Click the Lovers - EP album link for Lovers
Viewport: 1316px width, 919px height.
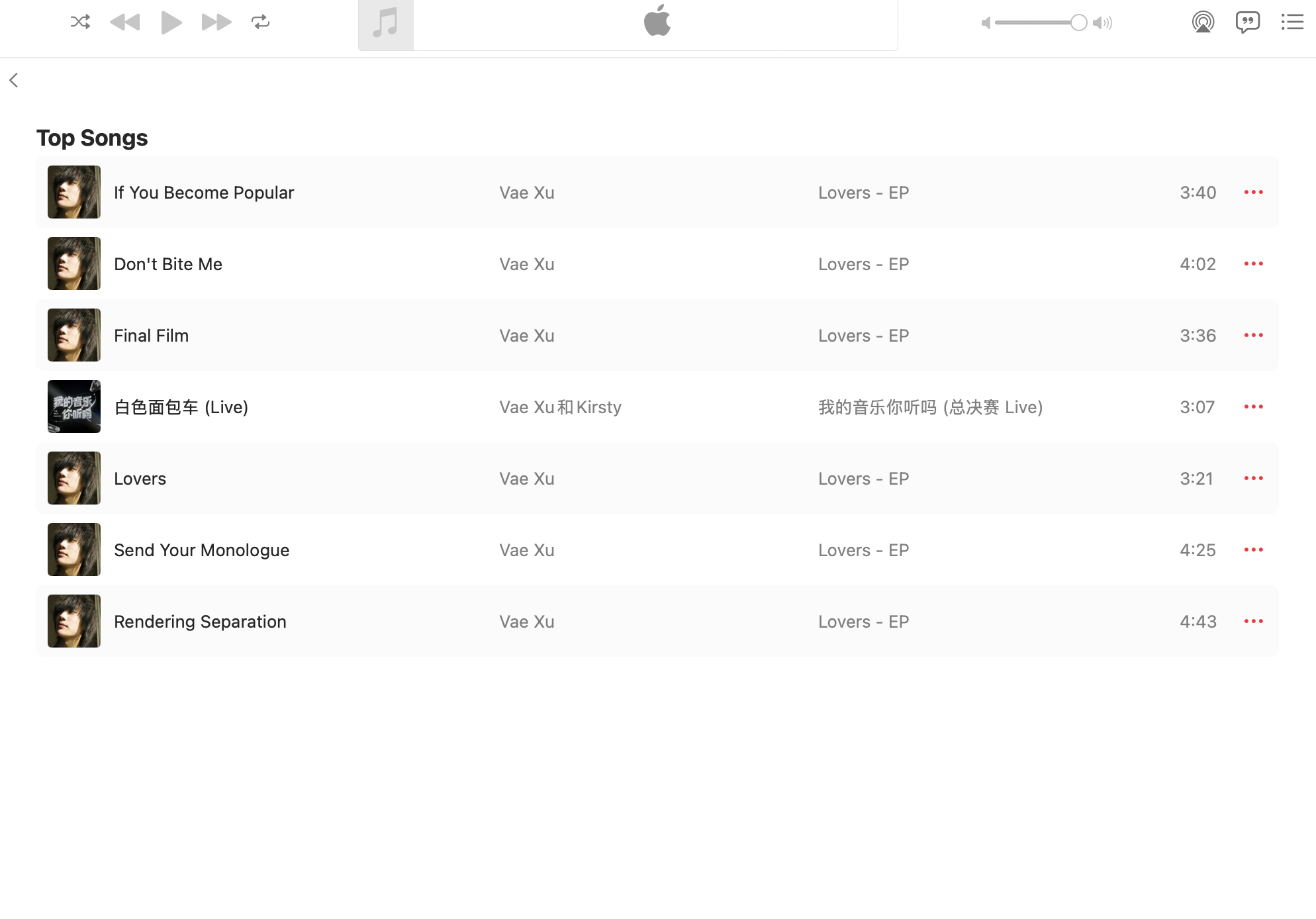863,478
